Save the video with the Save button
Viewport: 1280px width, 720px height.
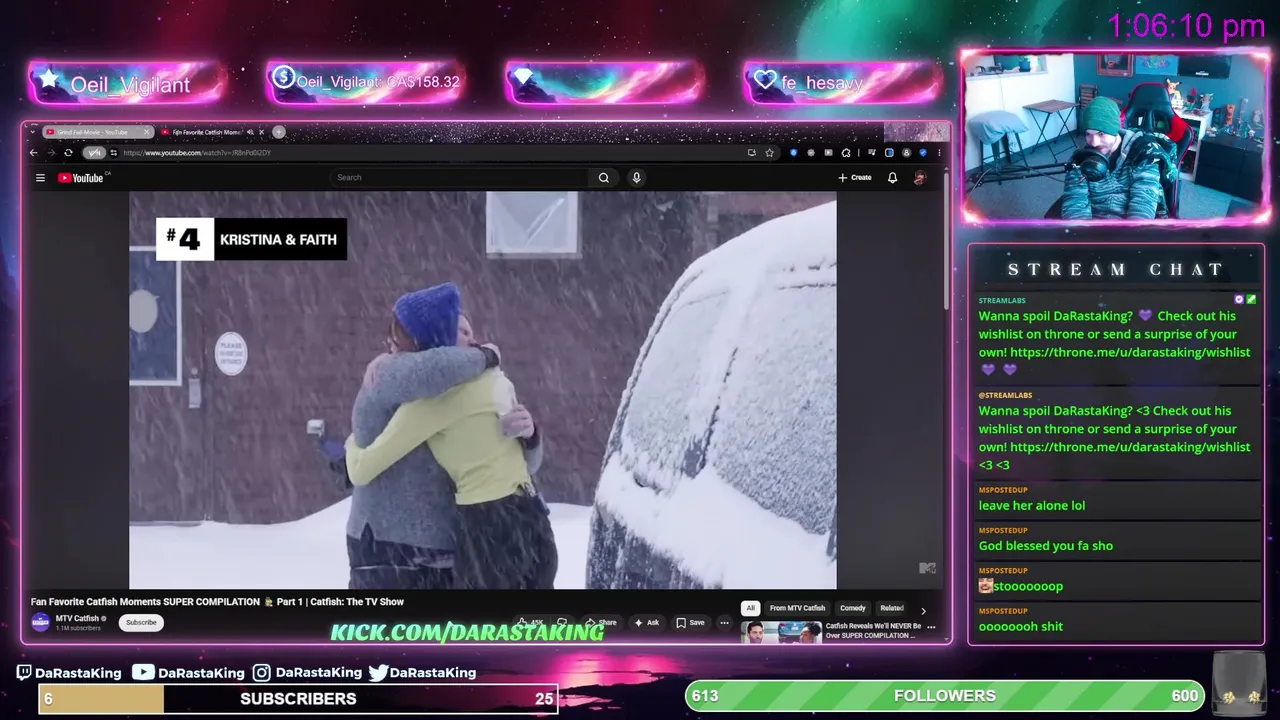(690, 622)
